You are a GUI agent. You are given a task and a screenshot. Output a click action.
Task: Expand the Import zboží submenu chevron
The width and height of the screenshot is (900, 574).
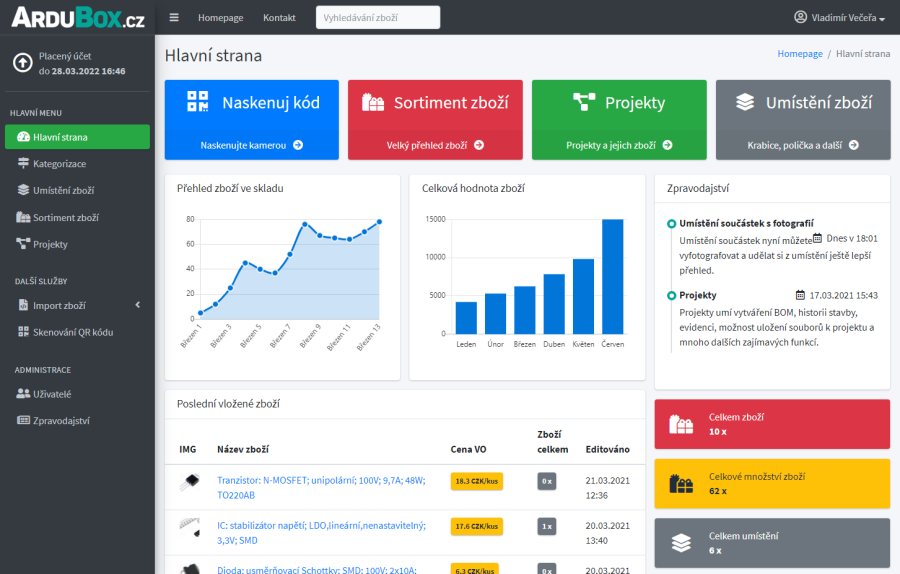point(137,305)
